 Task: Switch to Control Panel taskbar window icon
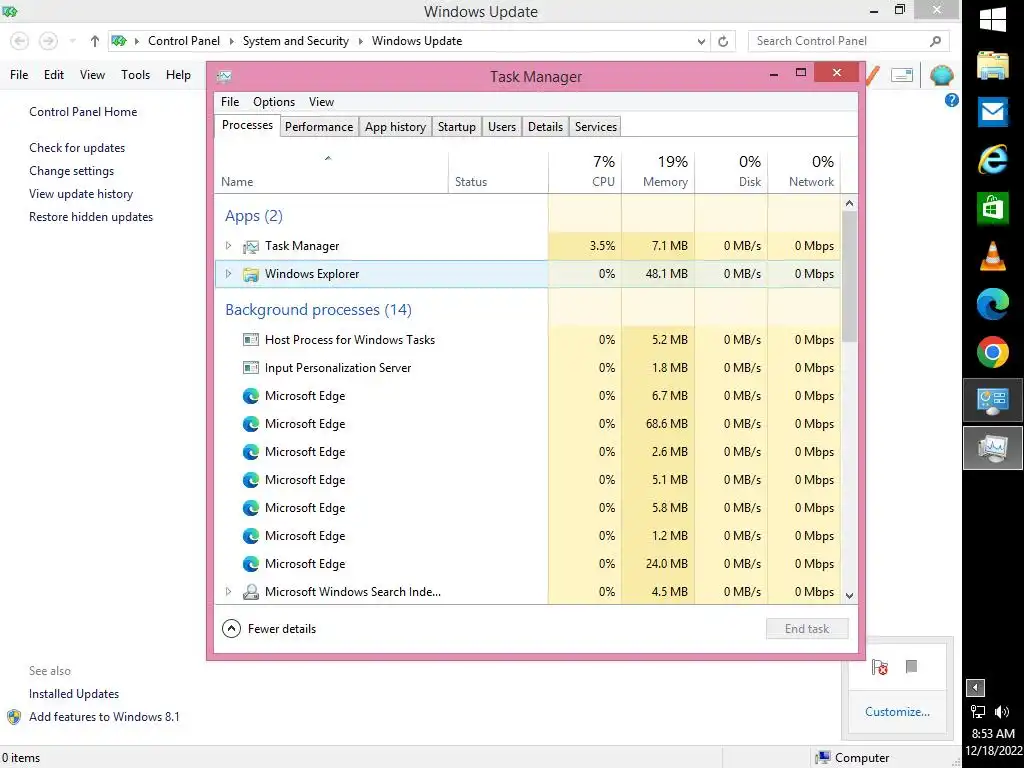[993, 400]
